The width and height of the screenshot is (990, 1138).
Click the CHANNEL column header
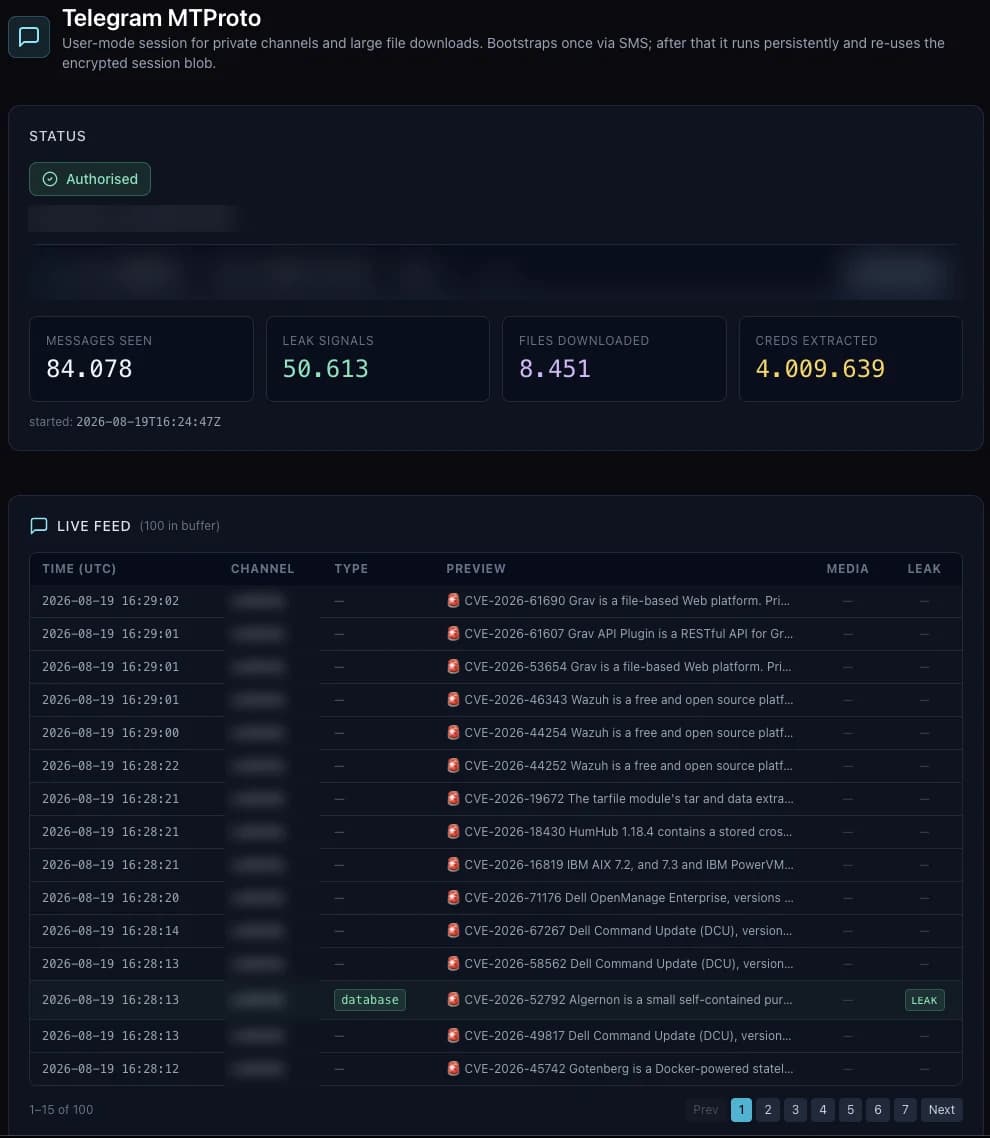click(262, 568)
